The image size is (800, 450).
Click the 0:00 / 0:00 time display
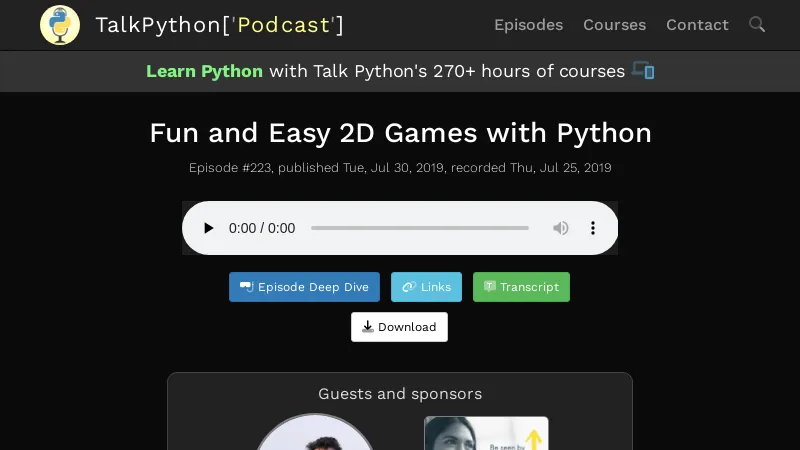[x=262, y=228]
